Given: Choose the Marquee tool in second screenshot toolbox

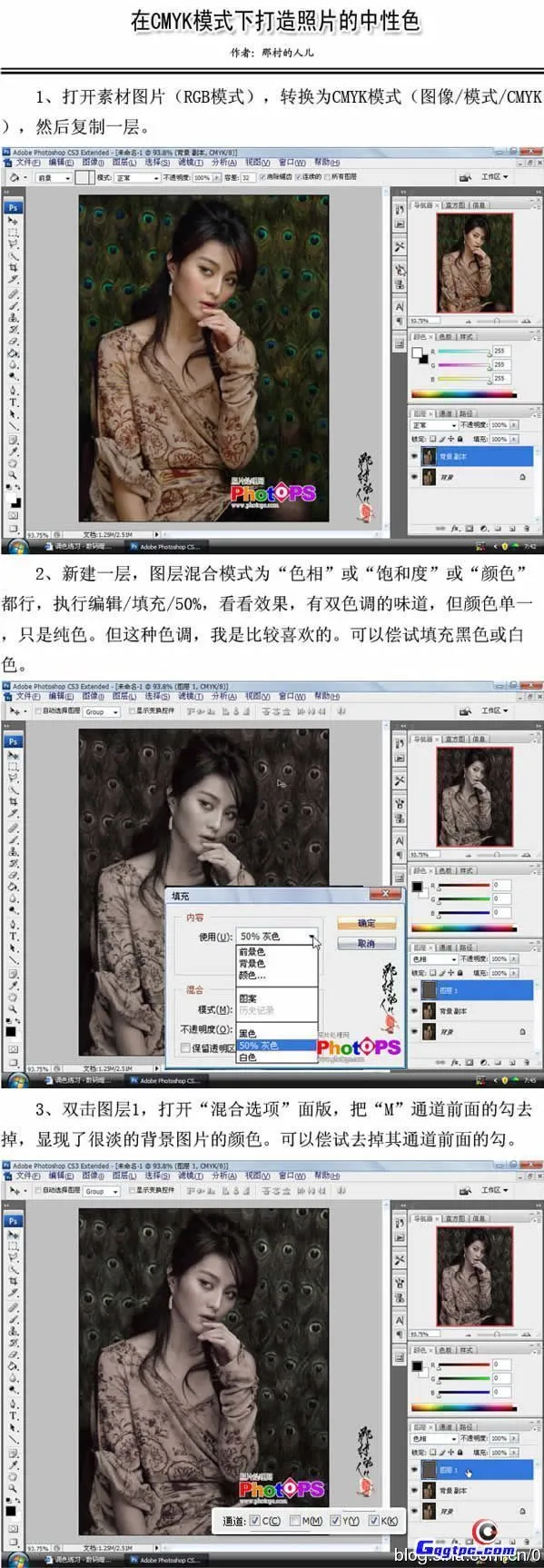Looking at the screenshot, I should click(x=13, y=766).
